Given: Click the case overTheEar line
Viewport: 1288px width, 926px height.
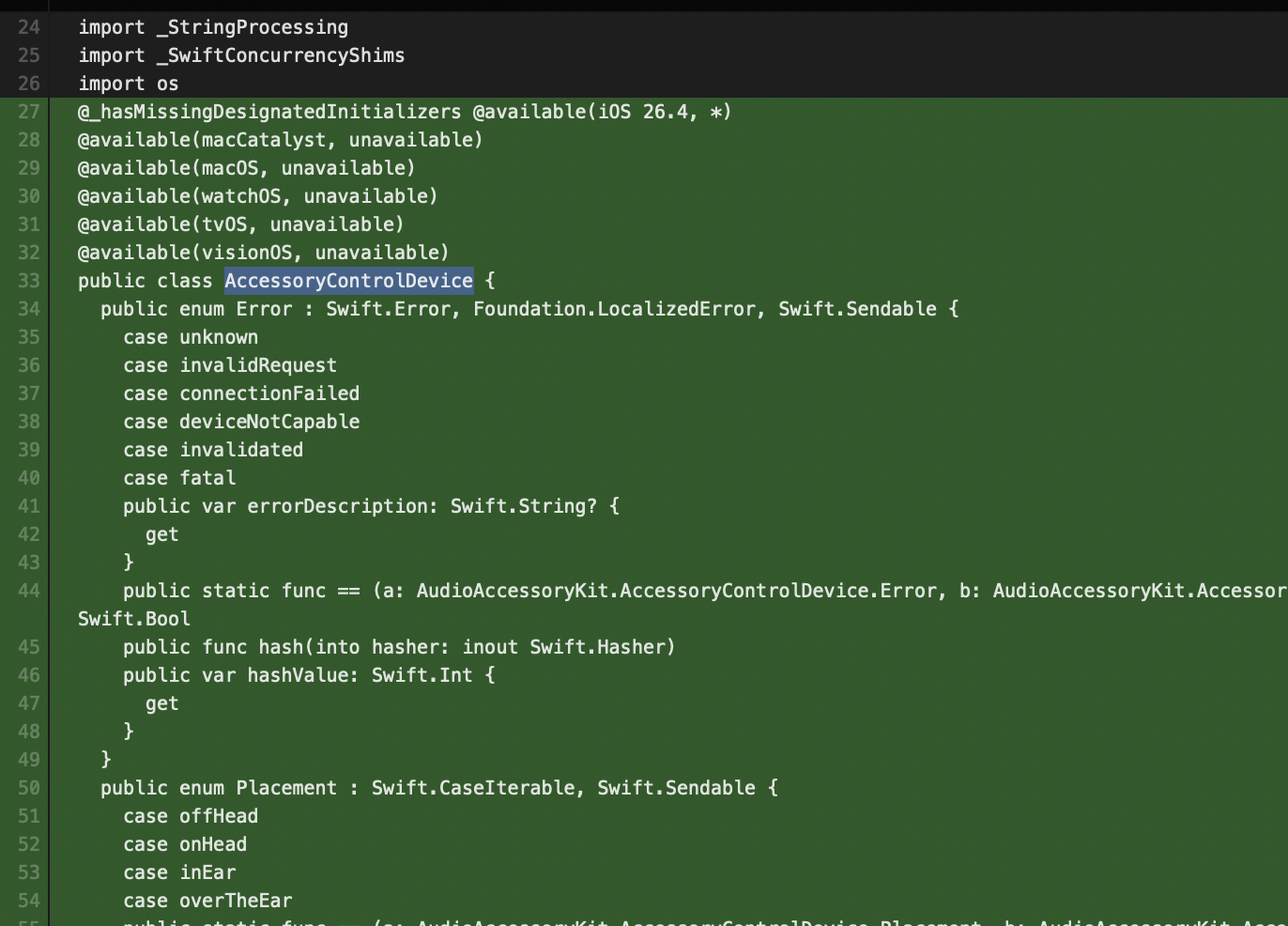Looking at the screenshot, I should click(207, 901).
